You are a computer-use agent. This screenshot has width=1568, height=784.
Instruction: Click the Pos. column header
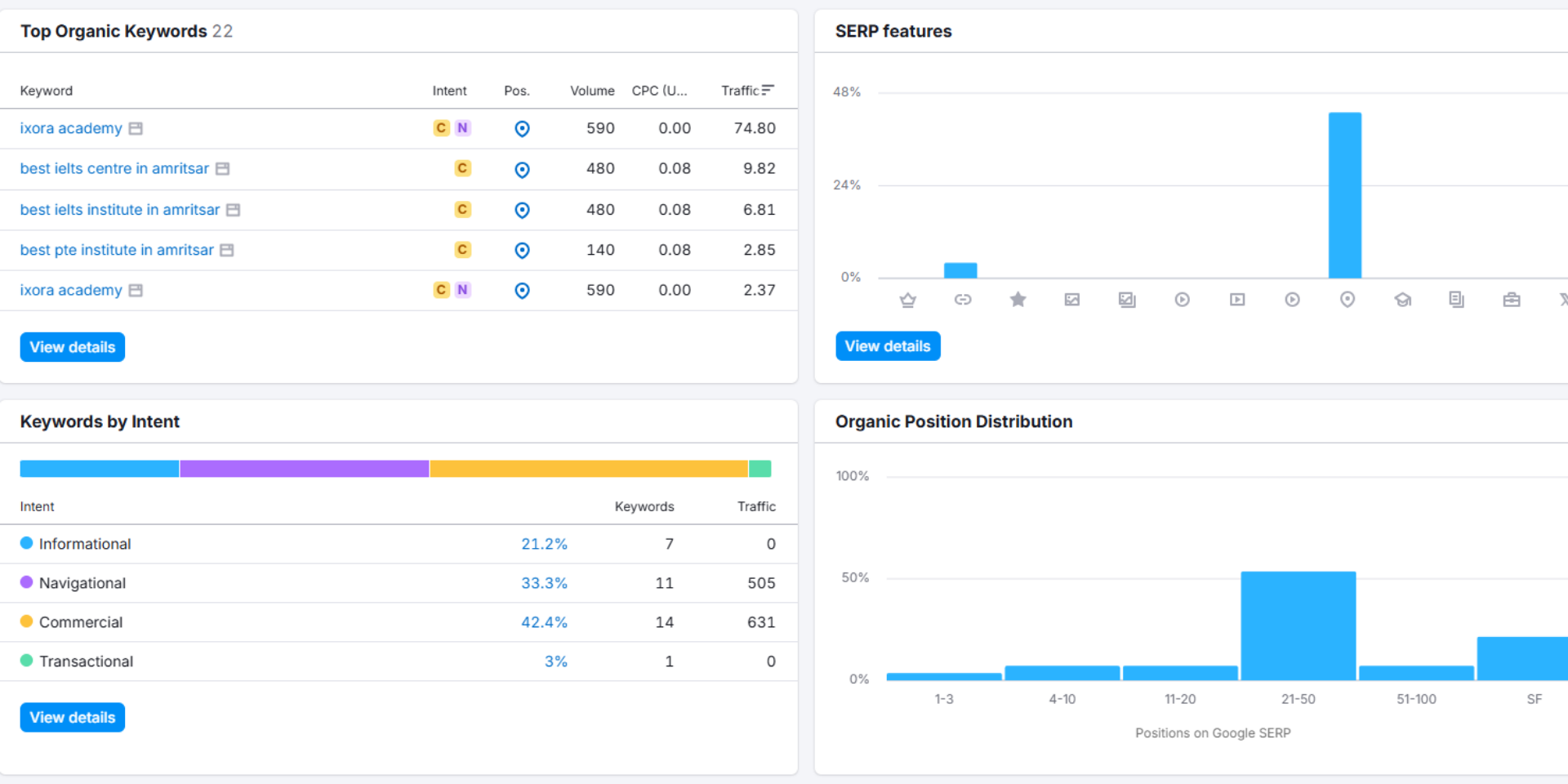pyautogui.click(x=516, y=91)
